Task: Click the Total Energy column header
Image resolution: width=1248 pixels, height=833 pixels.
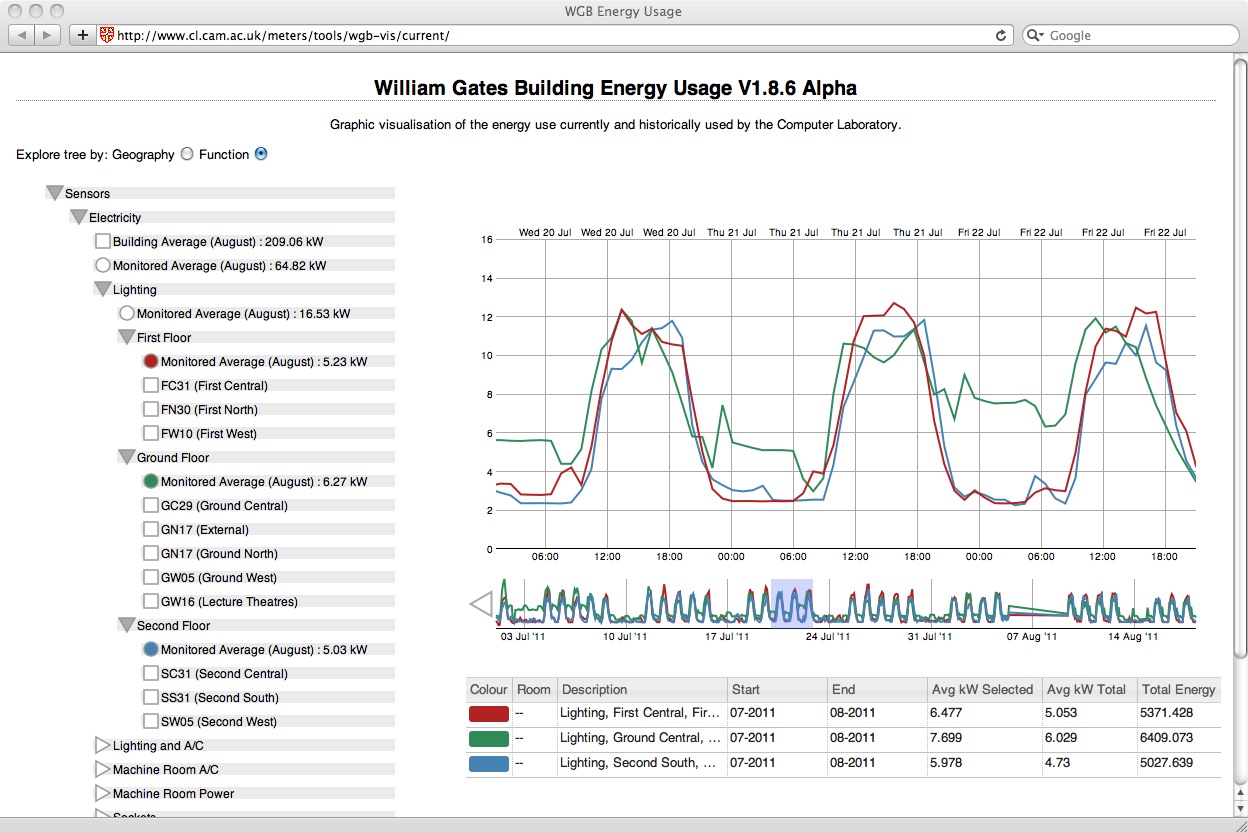Action: click(x=1178, y=689)
